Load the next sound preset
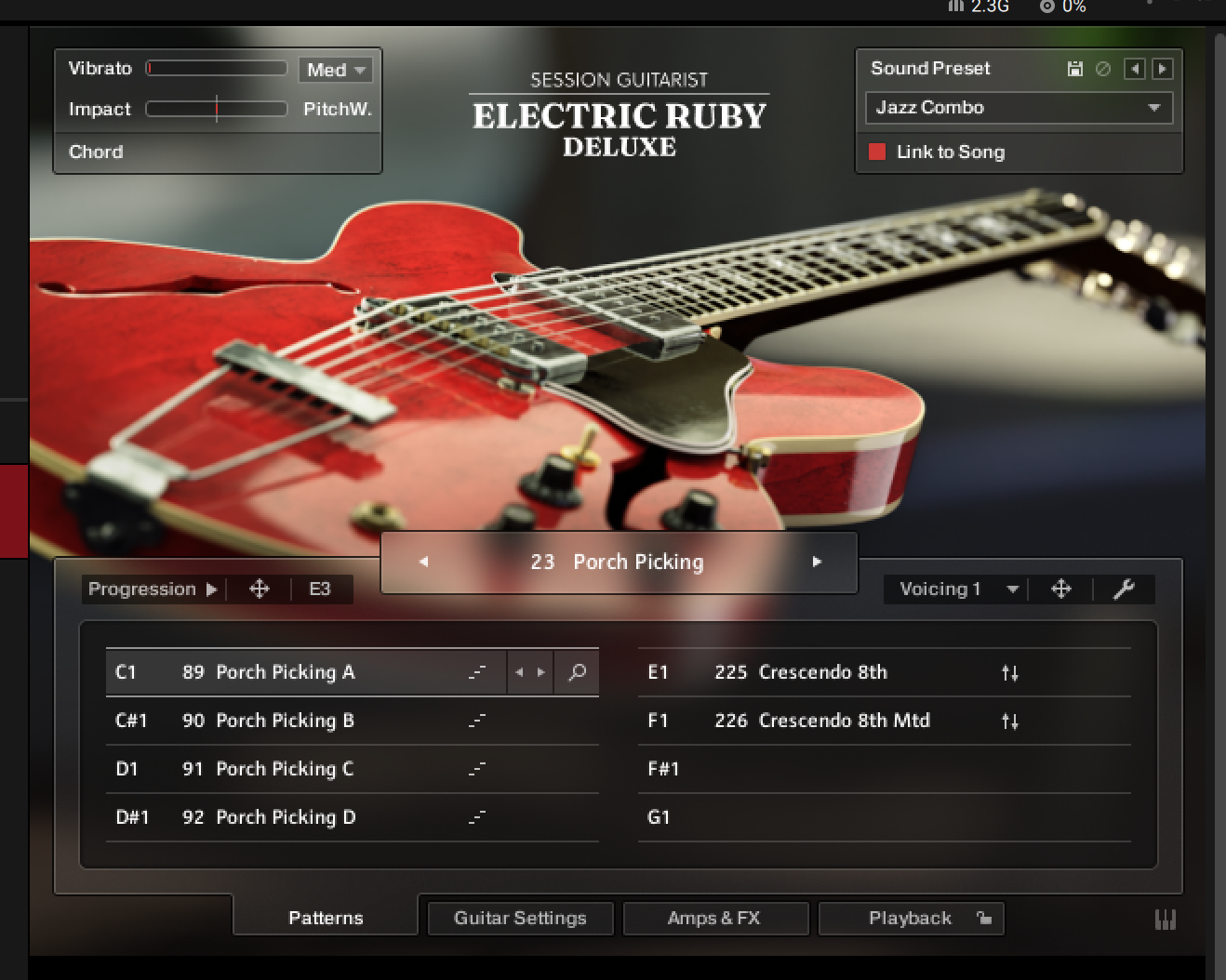Screen dimensions: 1226x980 1163,69
